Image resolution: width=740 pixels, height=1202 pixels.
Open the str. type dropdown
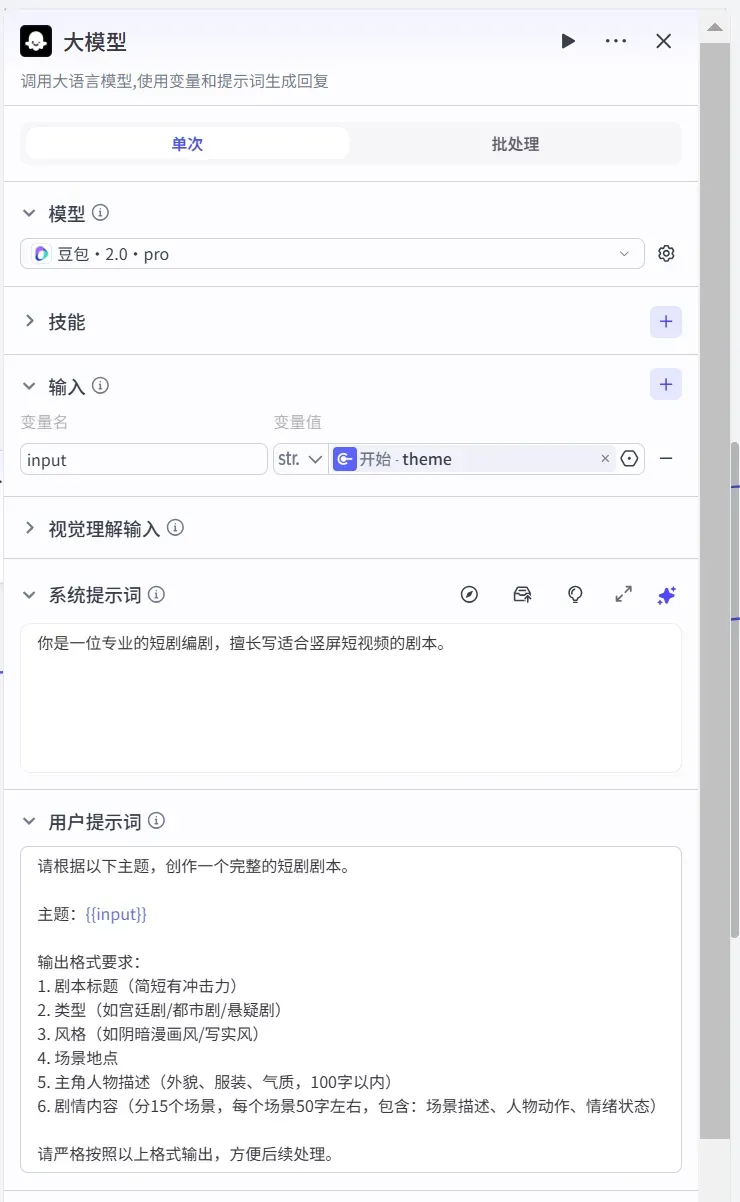(300, 459)
